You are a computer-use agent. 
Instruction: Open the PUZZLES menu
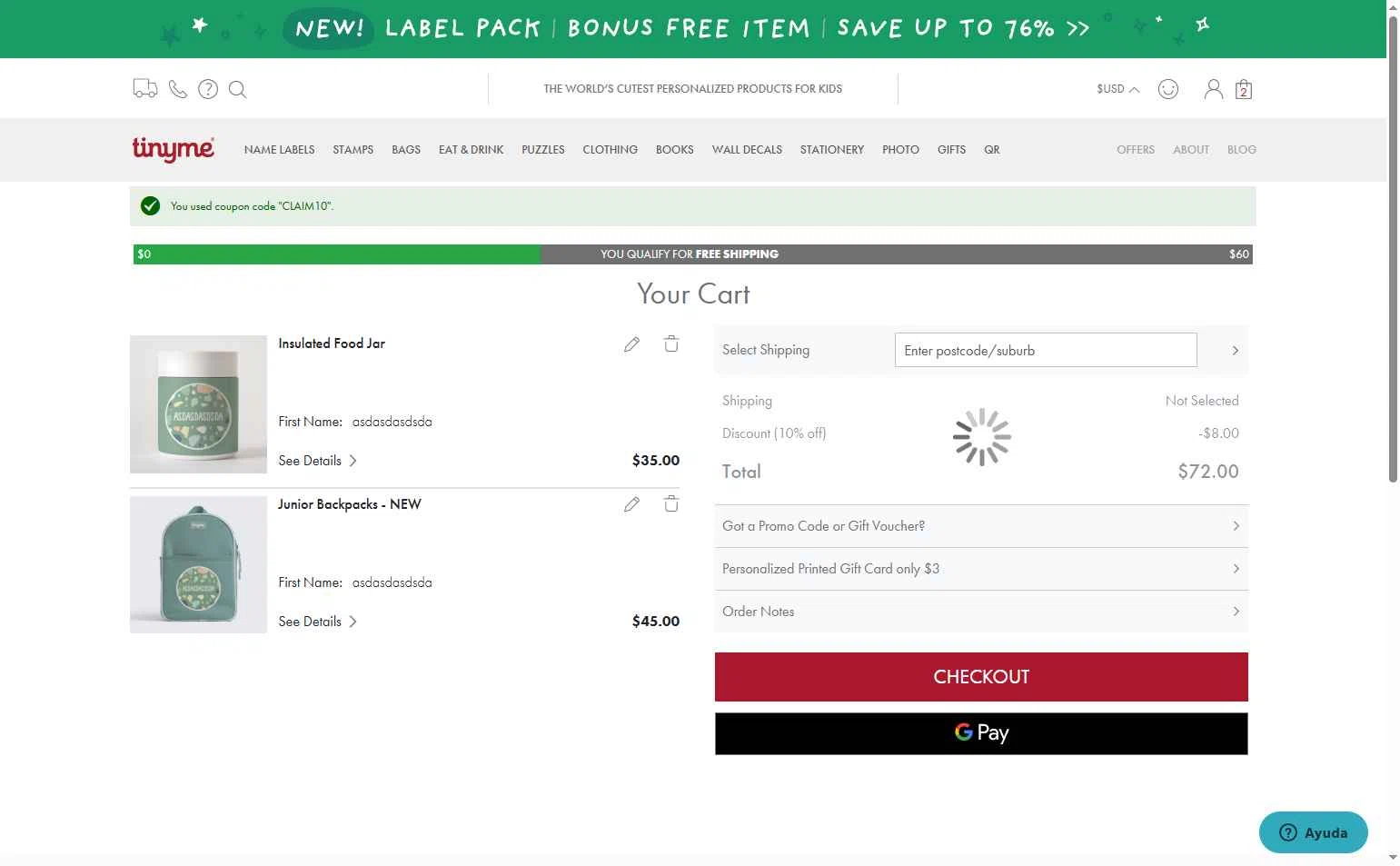point(543,150)
